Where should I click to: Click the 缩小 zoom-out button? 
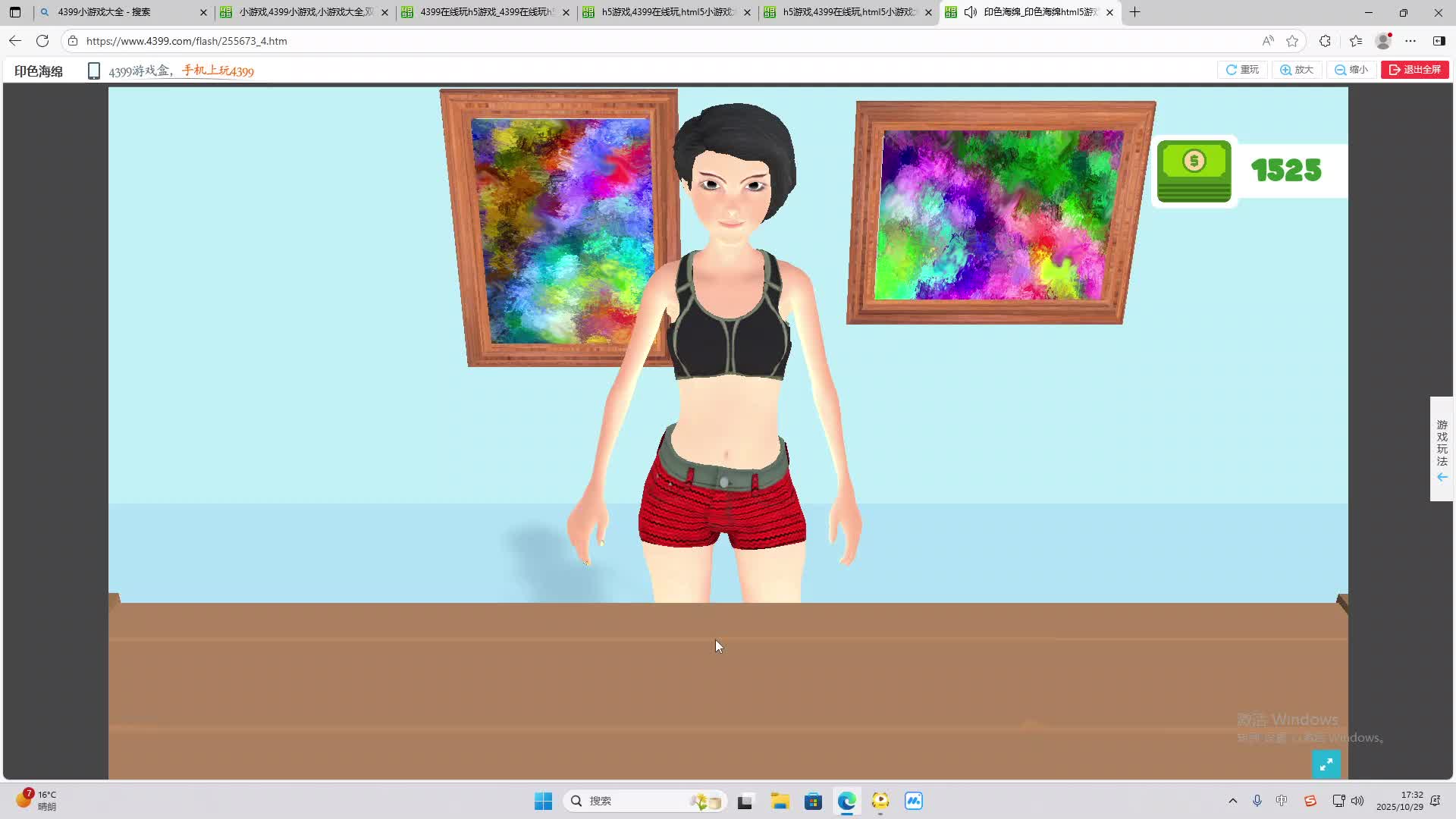1351,70
